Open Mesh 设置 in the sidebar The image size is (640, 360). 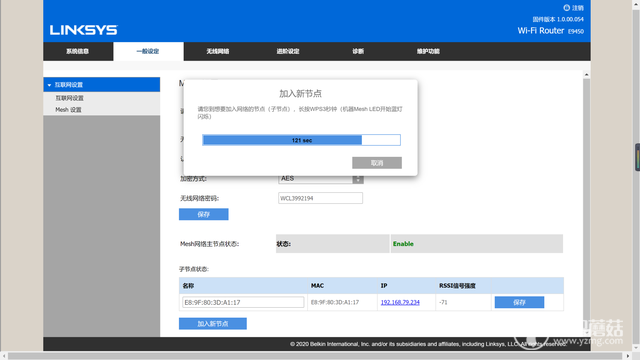(68, 110)
